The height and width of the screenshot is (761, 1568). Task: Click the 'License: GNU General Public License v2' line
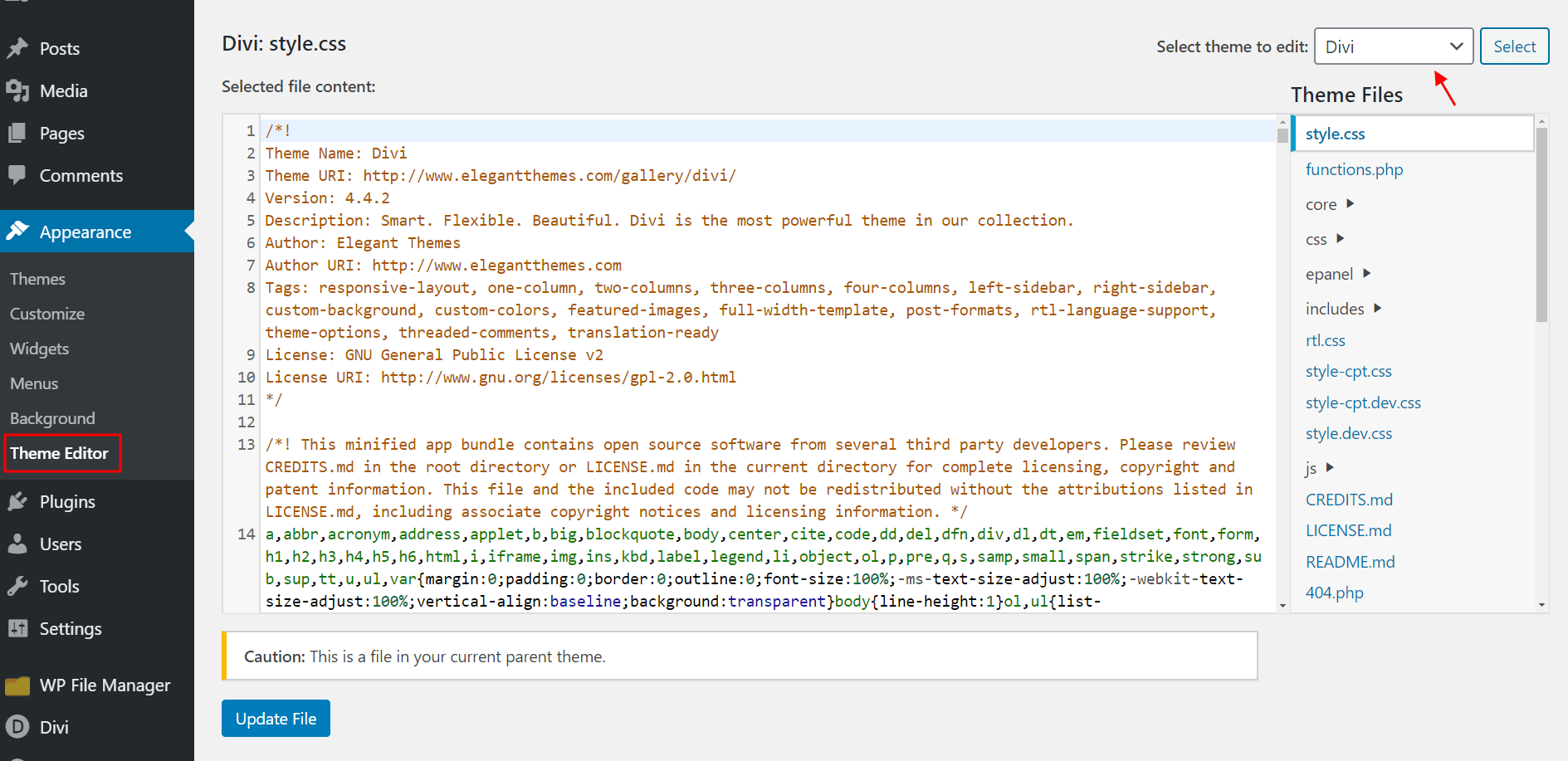(434, 354)
